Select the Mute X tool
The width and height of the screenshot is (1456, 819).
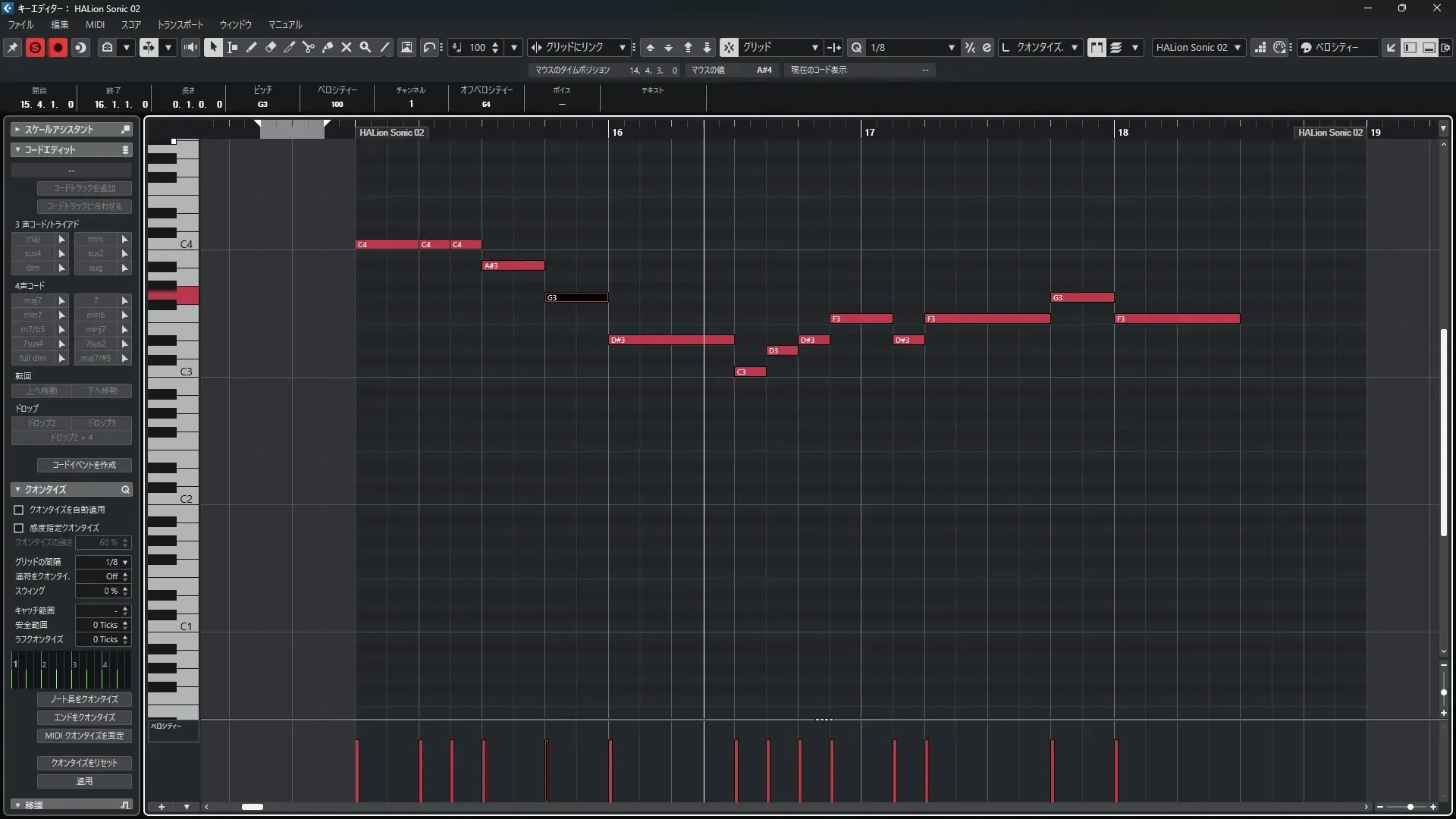coord(347,47)
